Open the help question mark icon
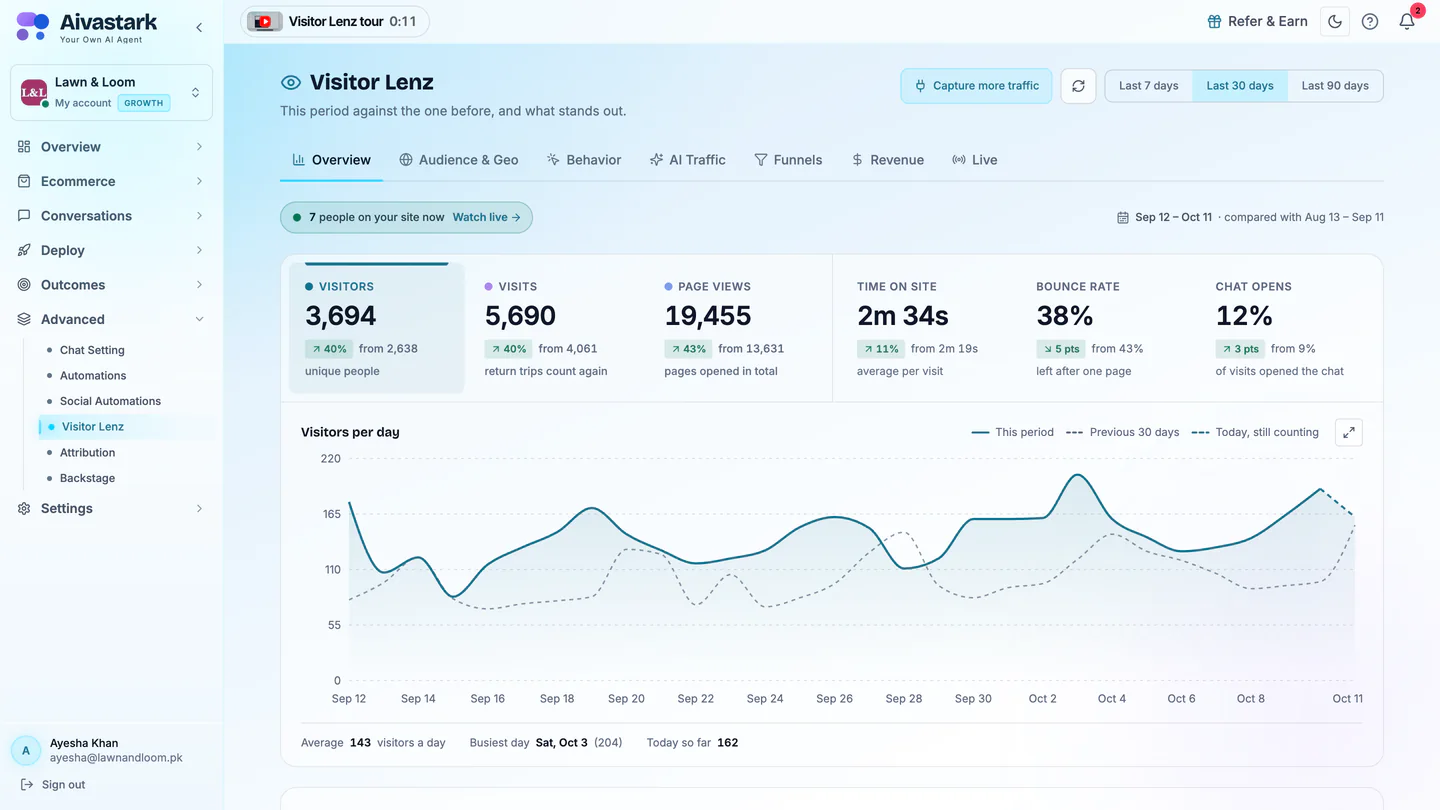 pyautogui.click(x=1370, y=21)
